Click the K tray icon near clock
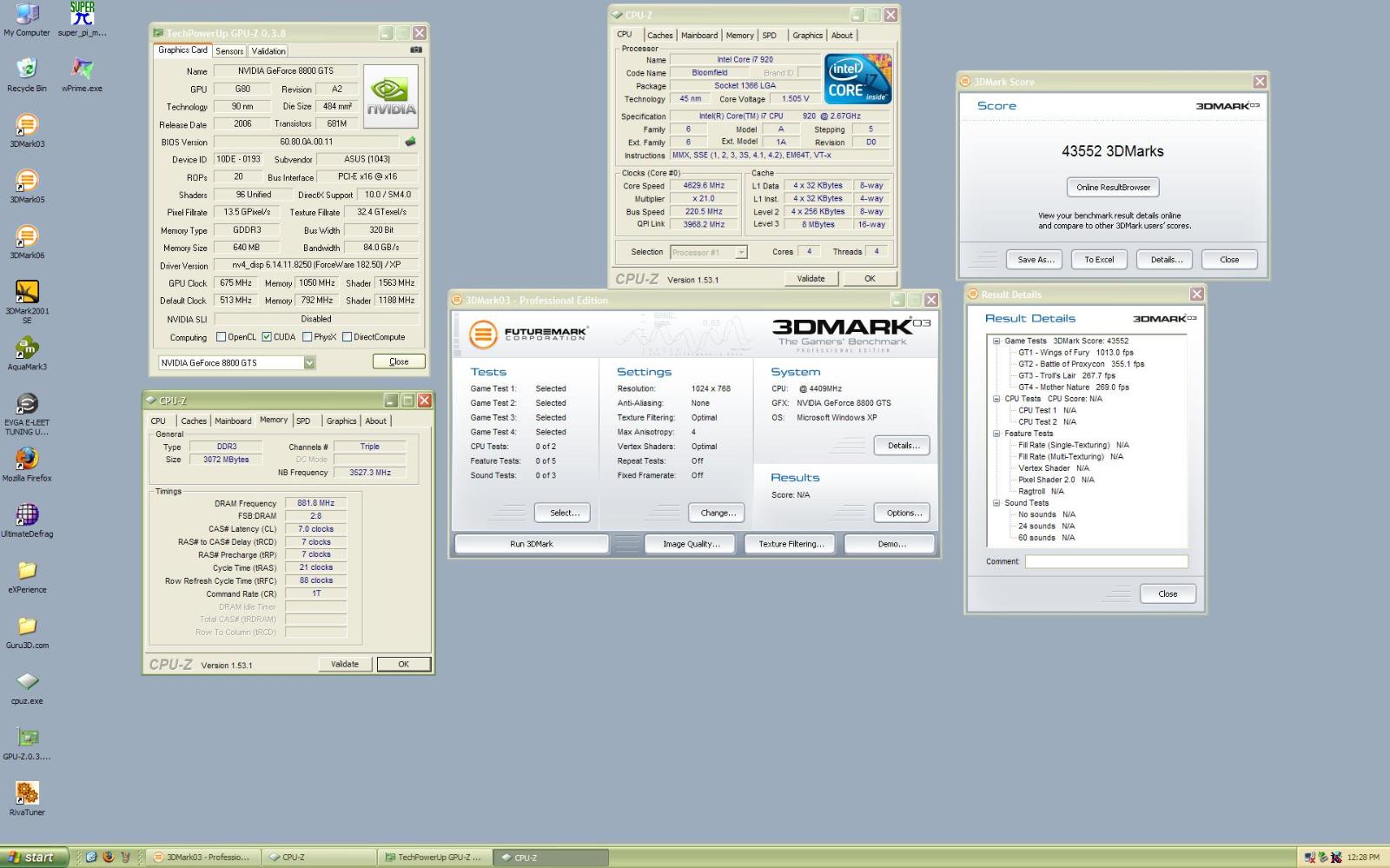Viewport: 1390px width, 868px height. (1336, 858)
